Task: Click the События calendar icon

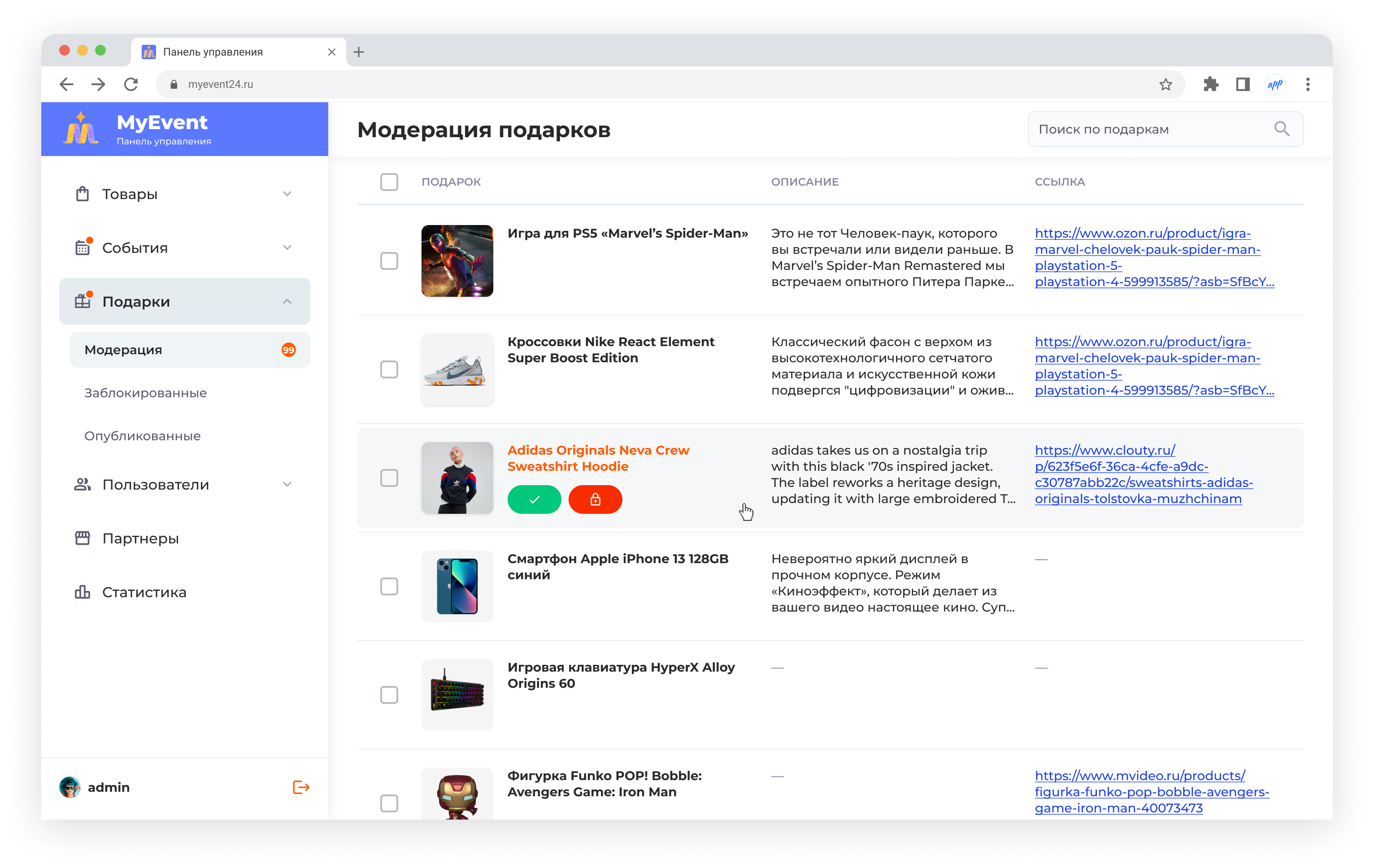Action: pos(82,247)
